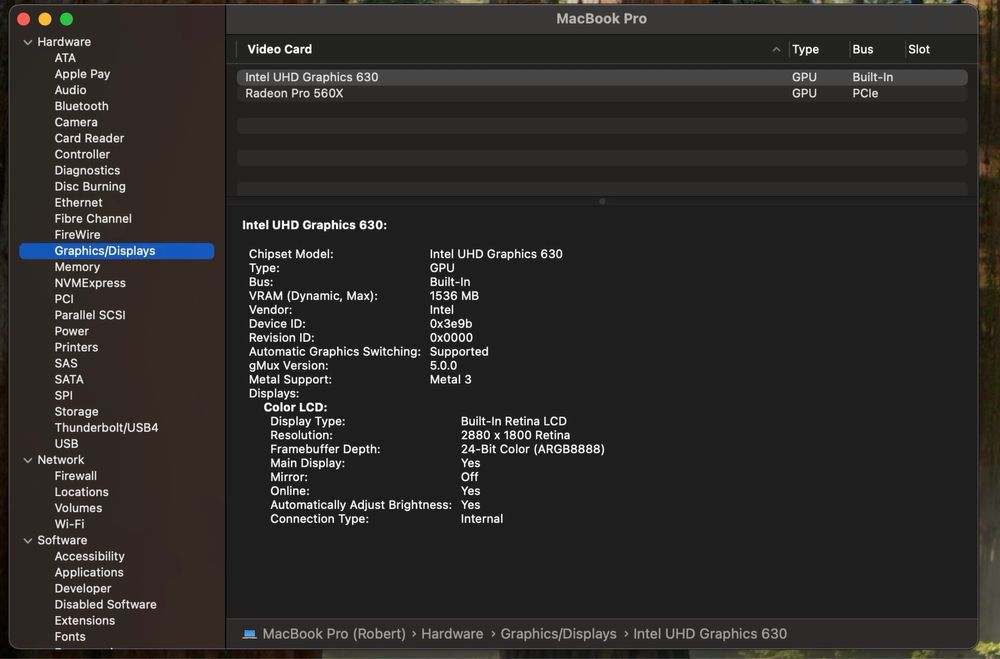Toggle the Video Card sort arrow

click(776, 49)
